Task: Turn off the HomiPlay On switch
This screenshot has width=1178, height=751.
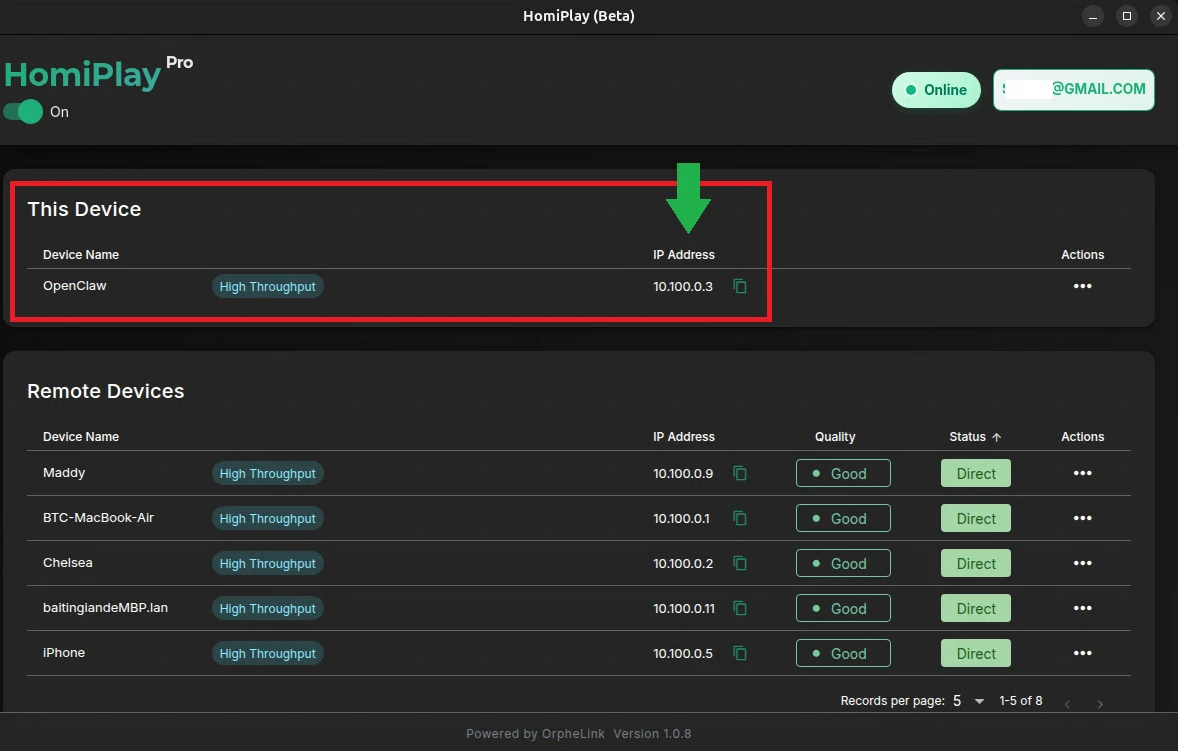Action: point(23,112)
